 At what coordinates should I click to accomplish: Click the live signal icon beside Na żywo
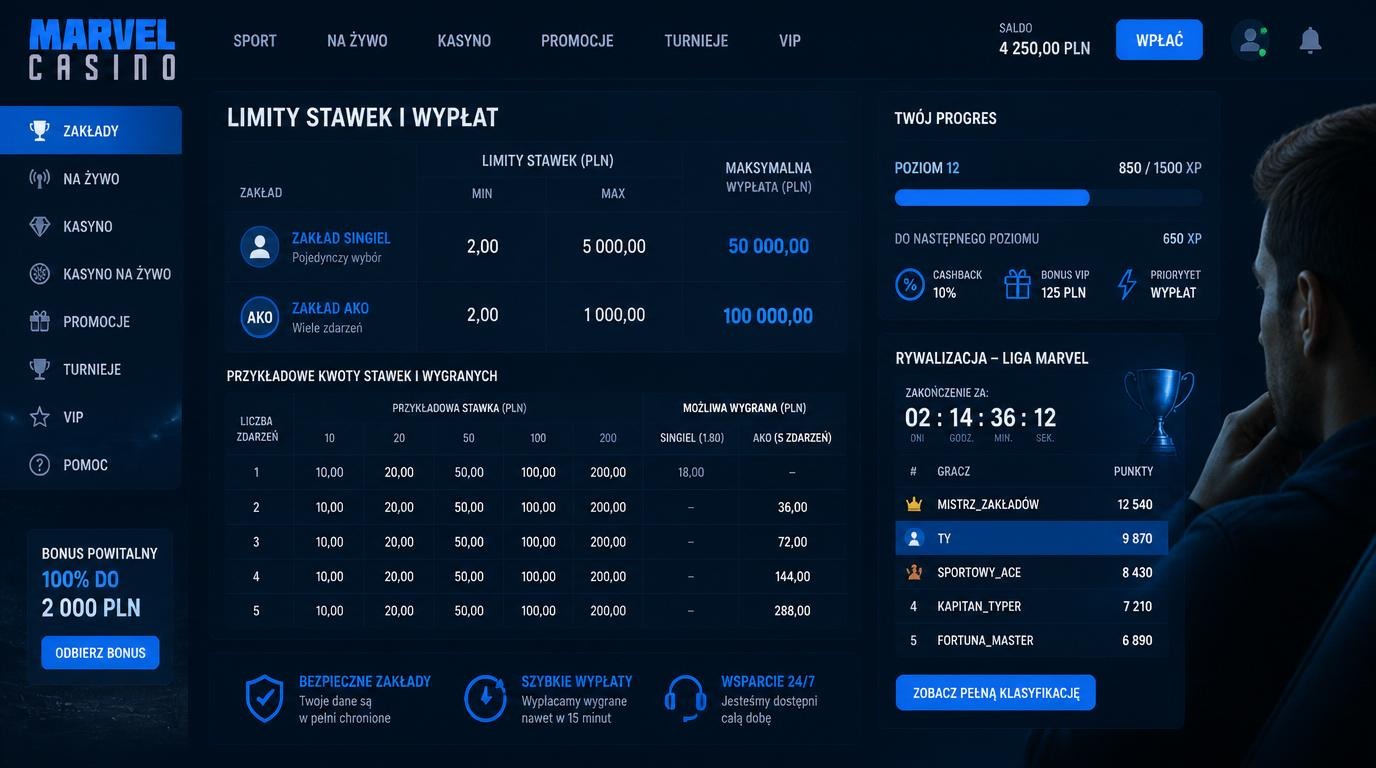(40, 178)
